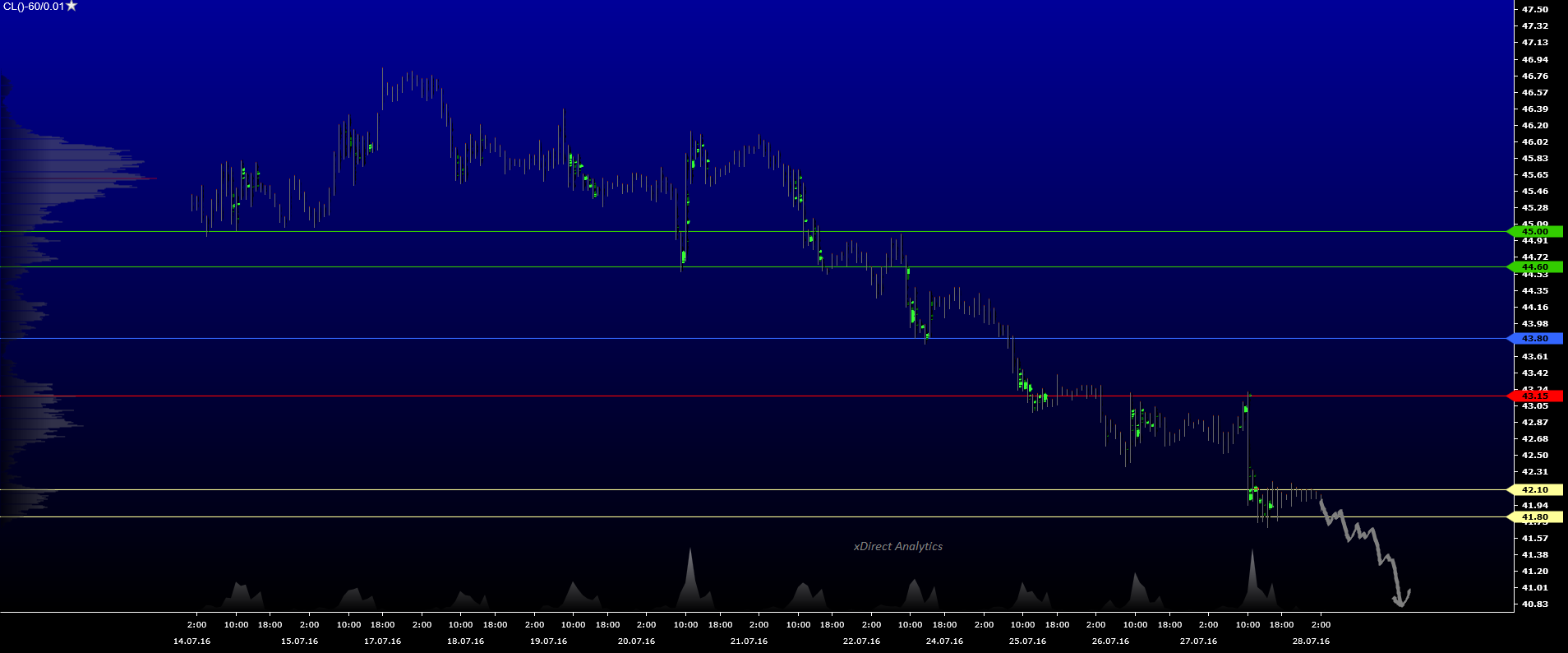
Task: Click the 20.07.16 date label
Action: 636,641
